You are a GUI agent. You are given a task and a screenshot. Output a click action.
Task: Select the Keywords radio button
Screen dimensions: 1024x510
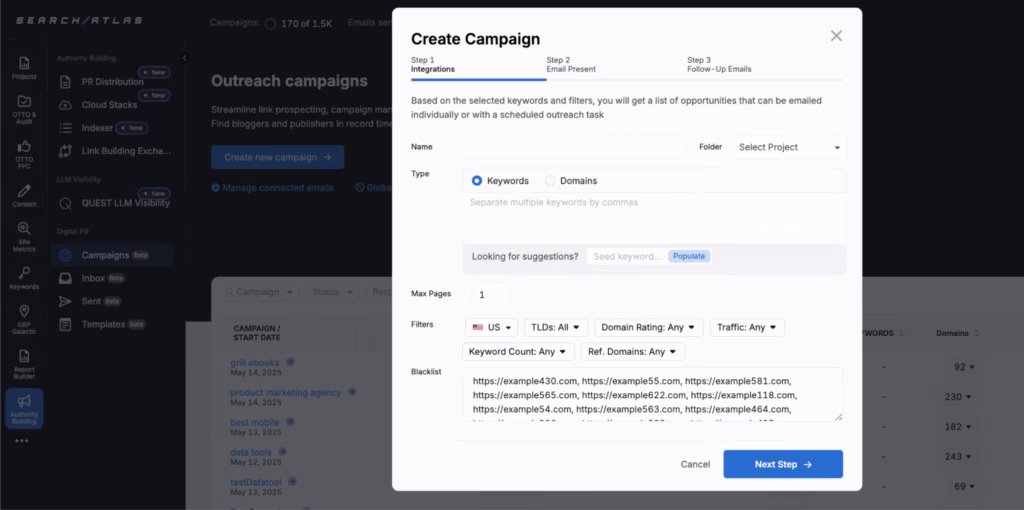[x=477, y=181]
